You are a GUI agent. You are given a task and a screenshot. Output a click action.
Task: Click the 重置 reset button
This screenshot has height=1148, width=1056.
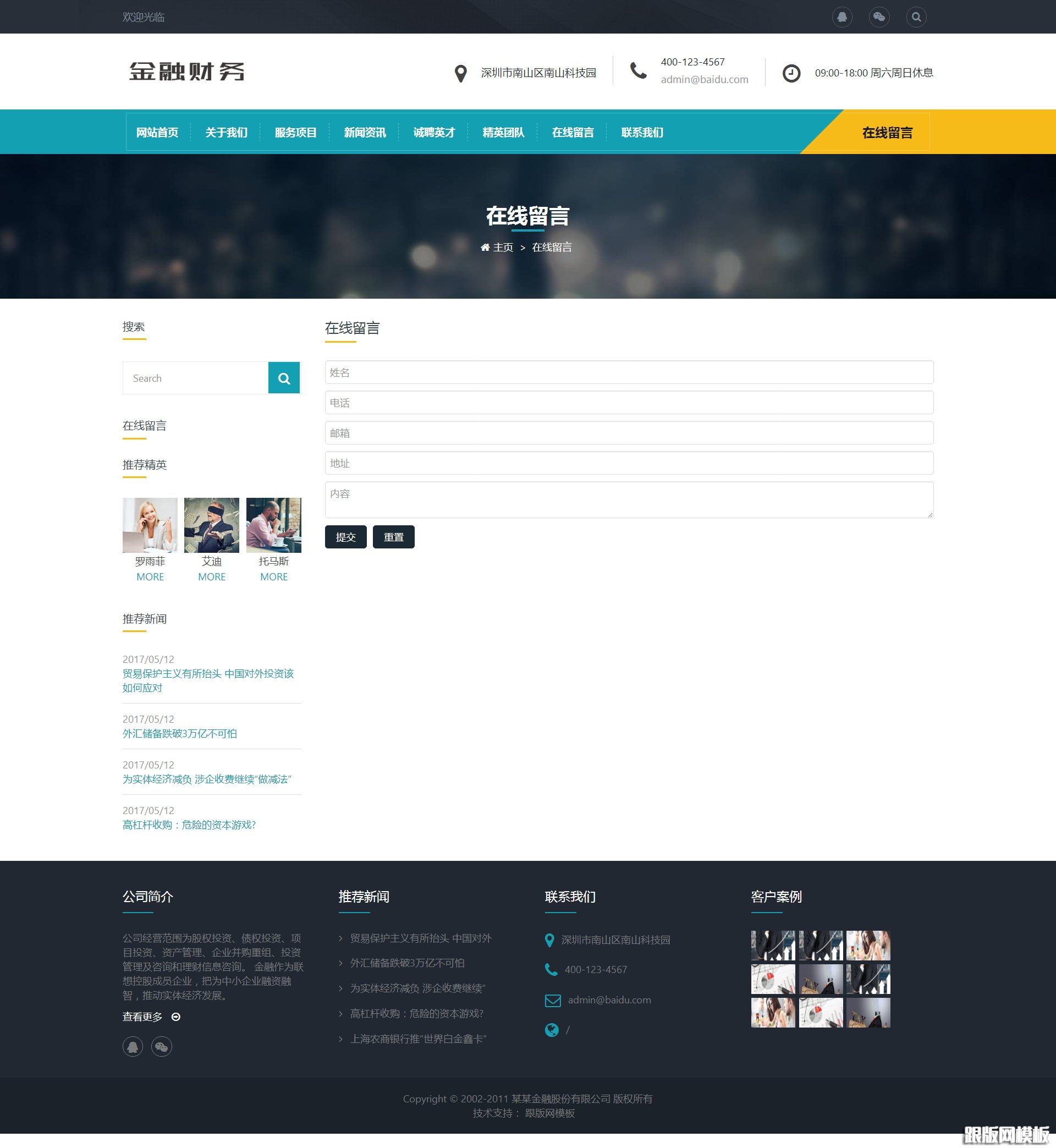click(394, 536)
